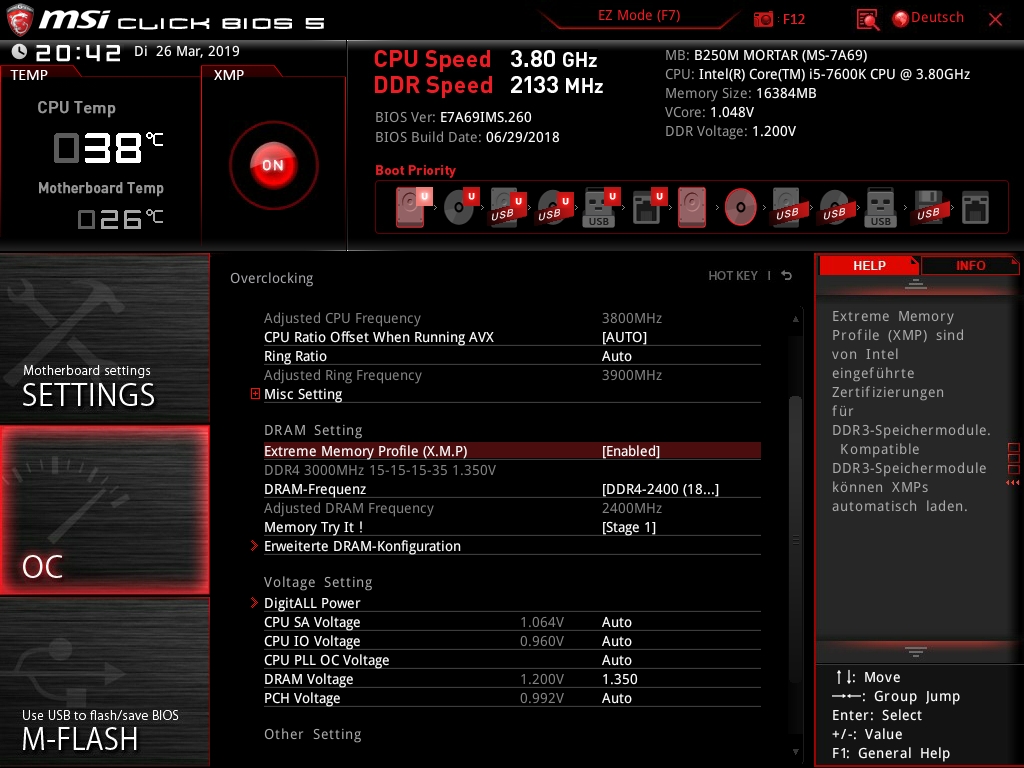This screenshot has width=1024, height=768.
Task: Click the BIOS Ver E7A69IMS.260 text
Action: [x=453, y=118]
